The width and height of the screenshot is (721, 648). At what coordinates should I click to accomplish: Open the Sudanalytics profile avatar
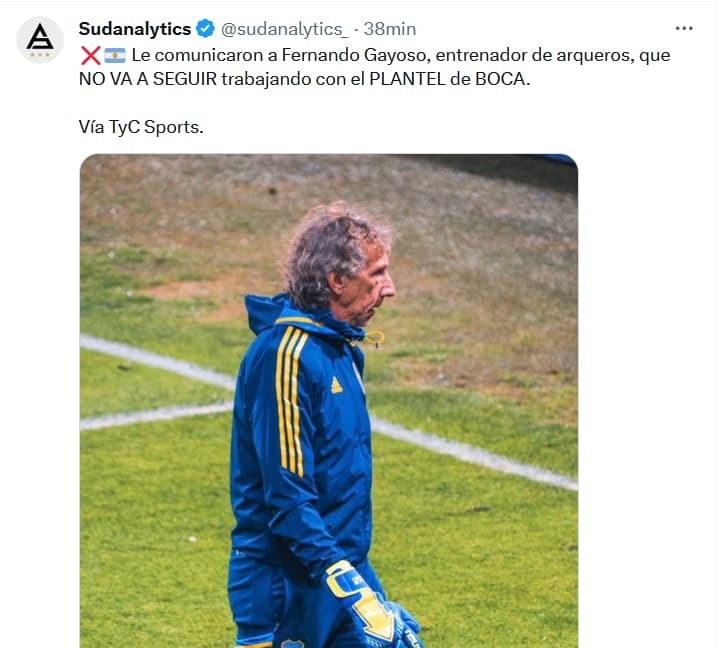(40, 40)
